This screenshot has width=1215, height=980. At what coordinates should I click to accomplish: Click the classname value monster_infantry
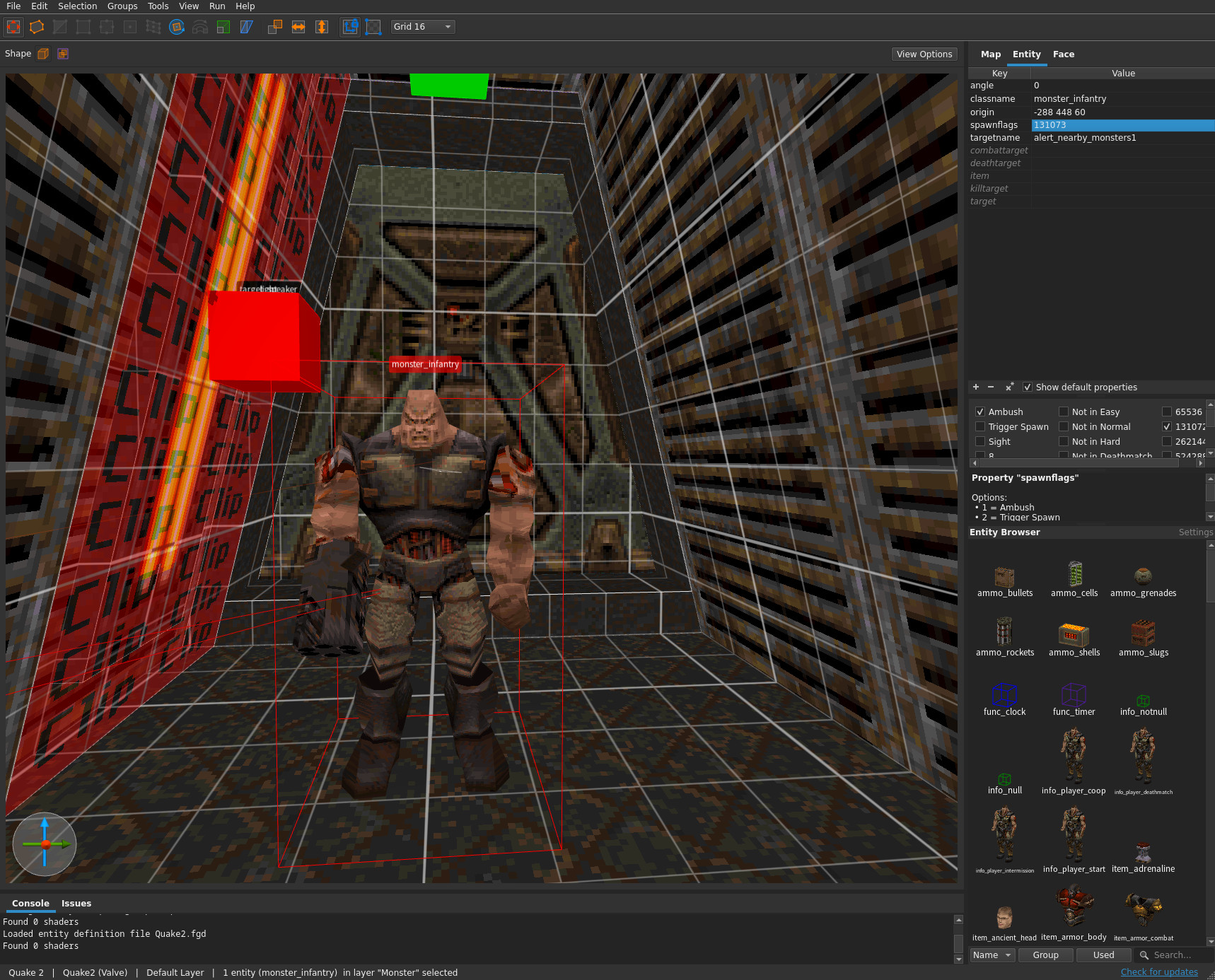pos(1122,99)
